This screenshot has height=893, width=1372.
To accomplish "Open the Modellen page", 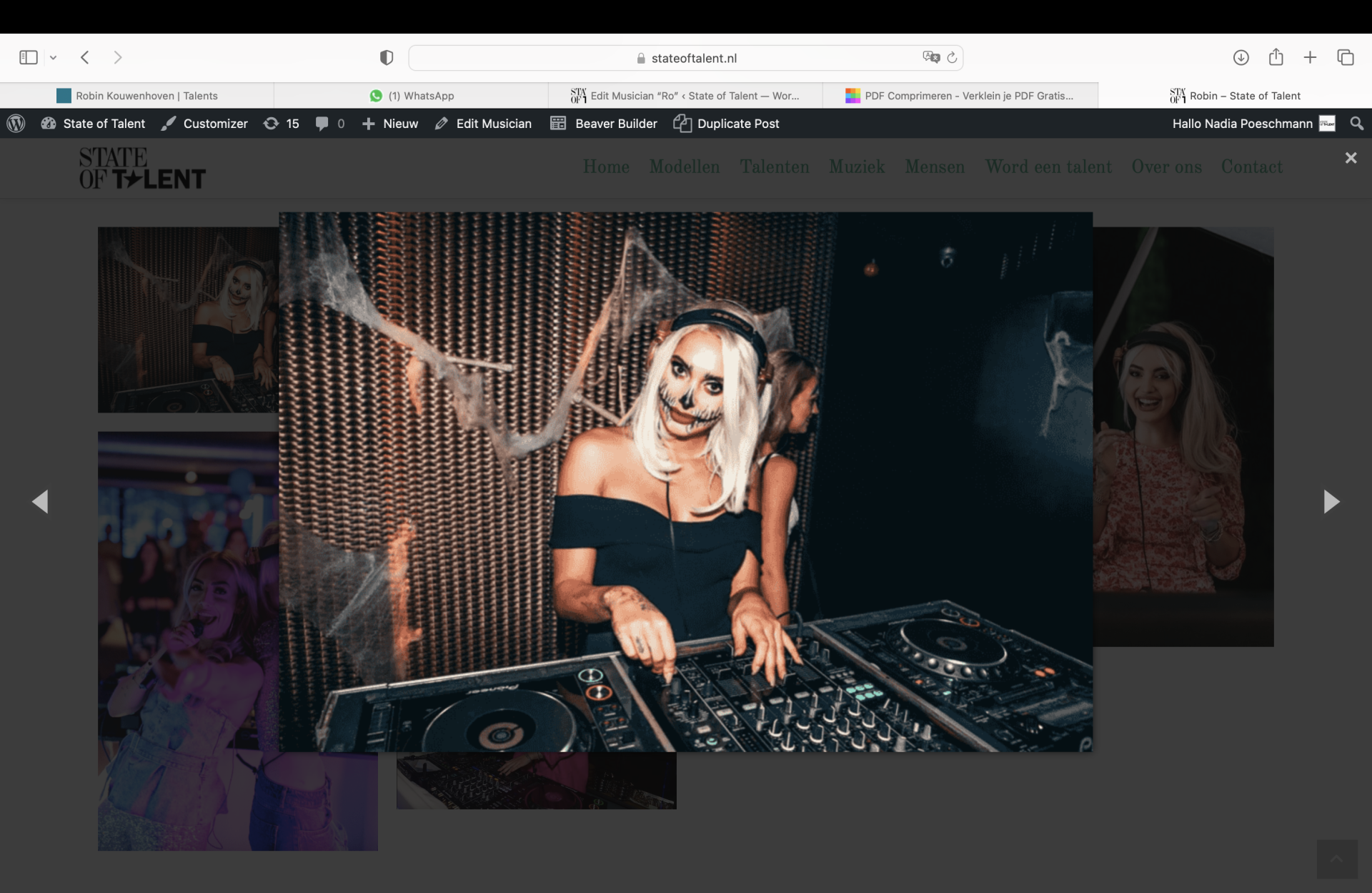I will pyautogui.click(x=685, y=167).
